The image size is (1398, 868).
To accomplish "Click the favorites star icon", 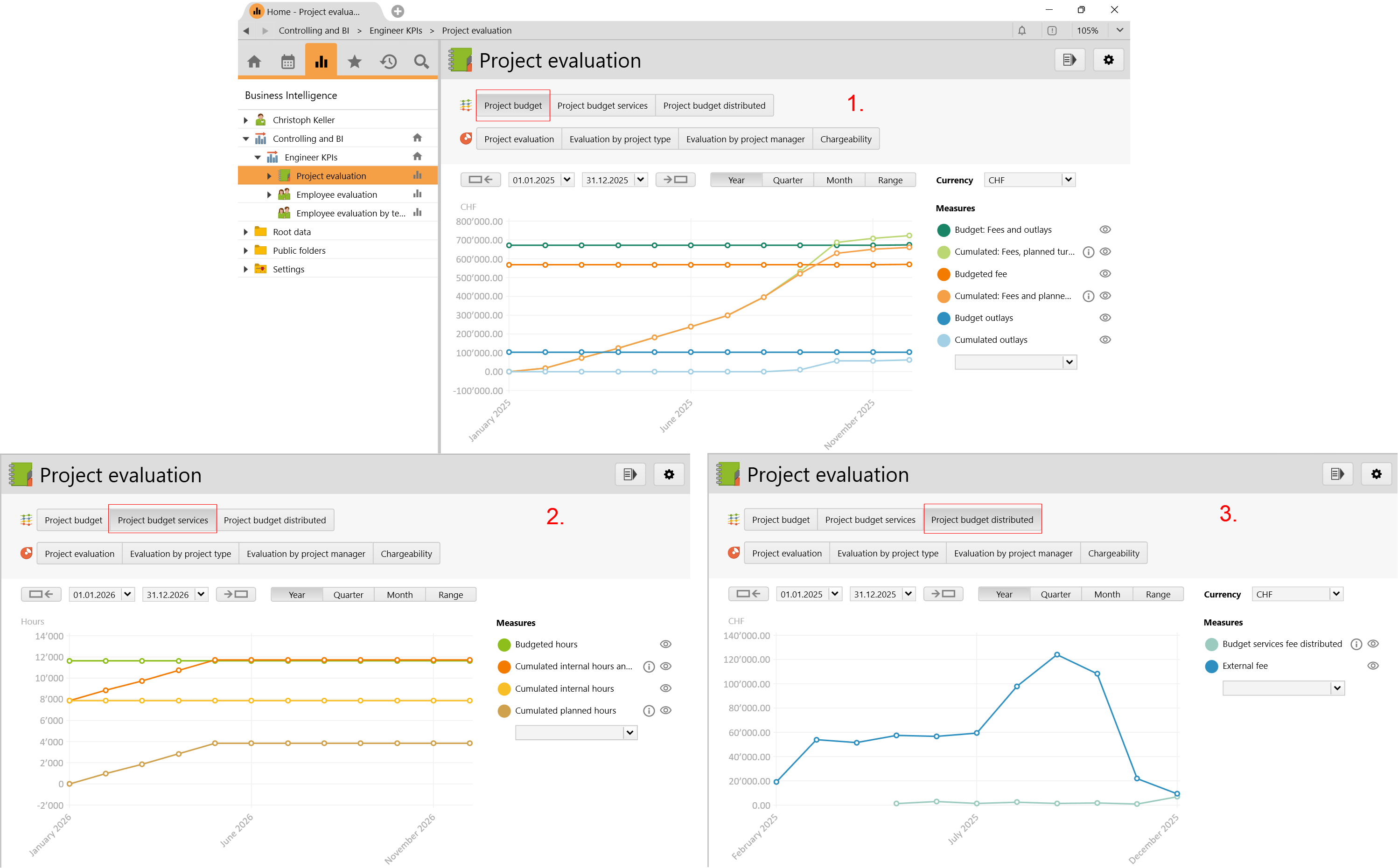I will tap(354, 62).
